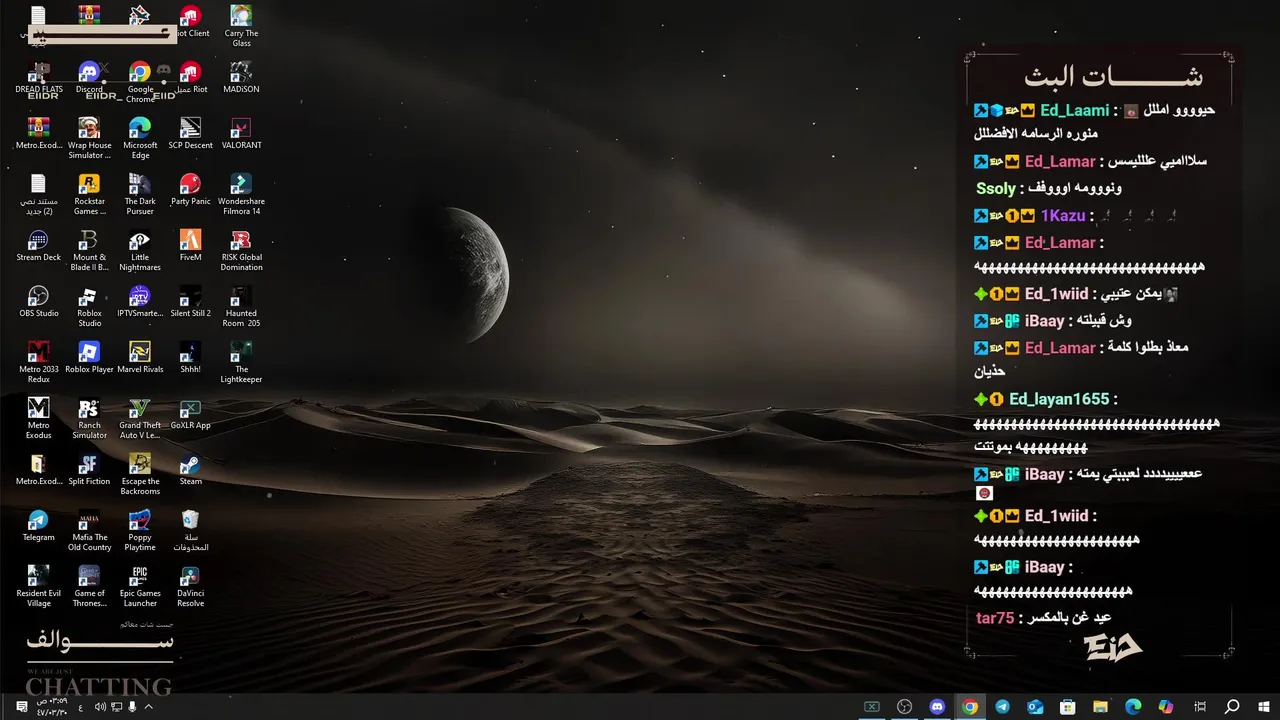Switch to Discord via taskbar icon
This screenshot has width=1280, height=720.
(x=937, y=707)
